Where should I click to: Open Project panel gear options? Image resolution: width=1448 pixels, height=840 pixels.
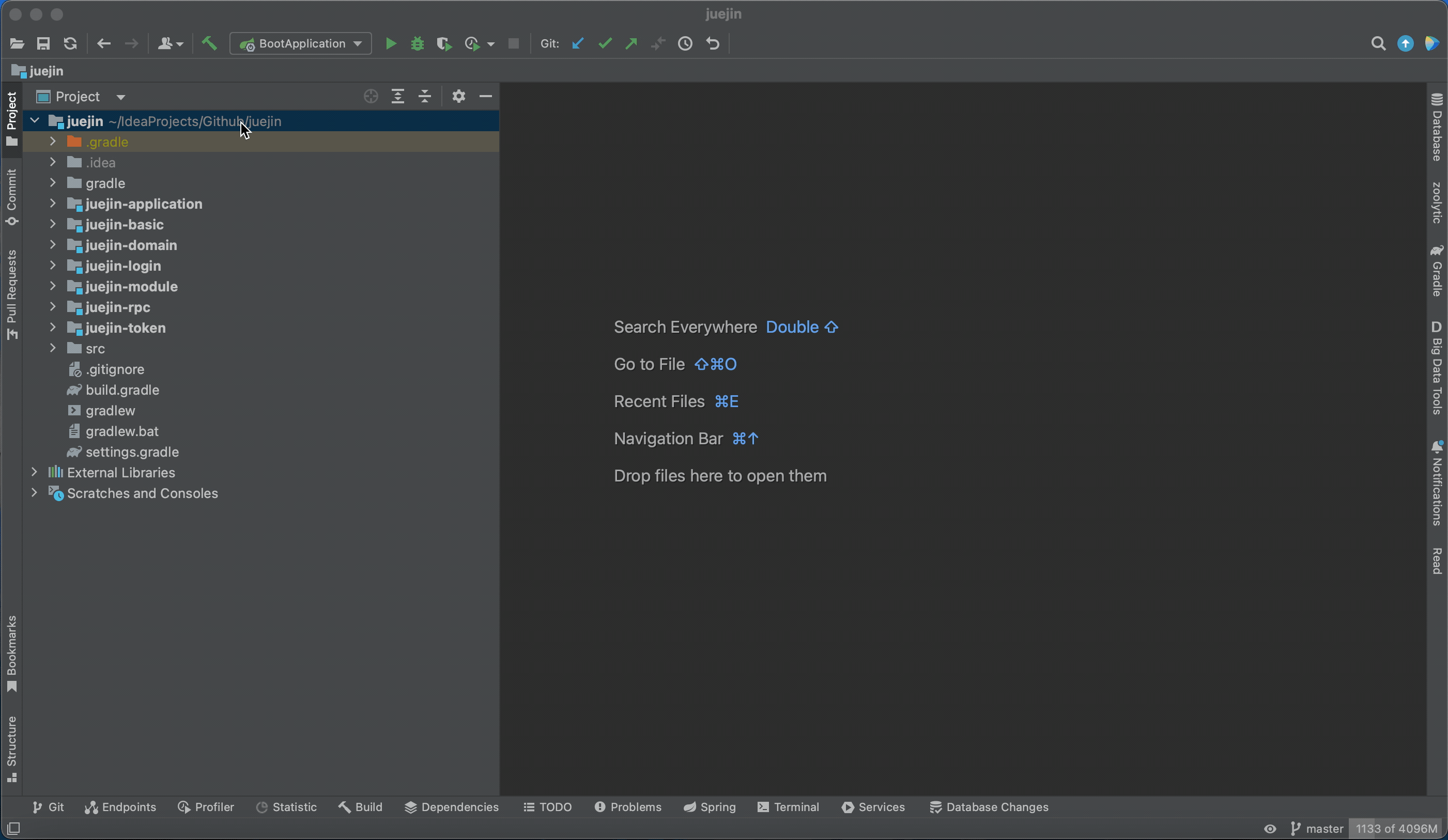(458, 97)
